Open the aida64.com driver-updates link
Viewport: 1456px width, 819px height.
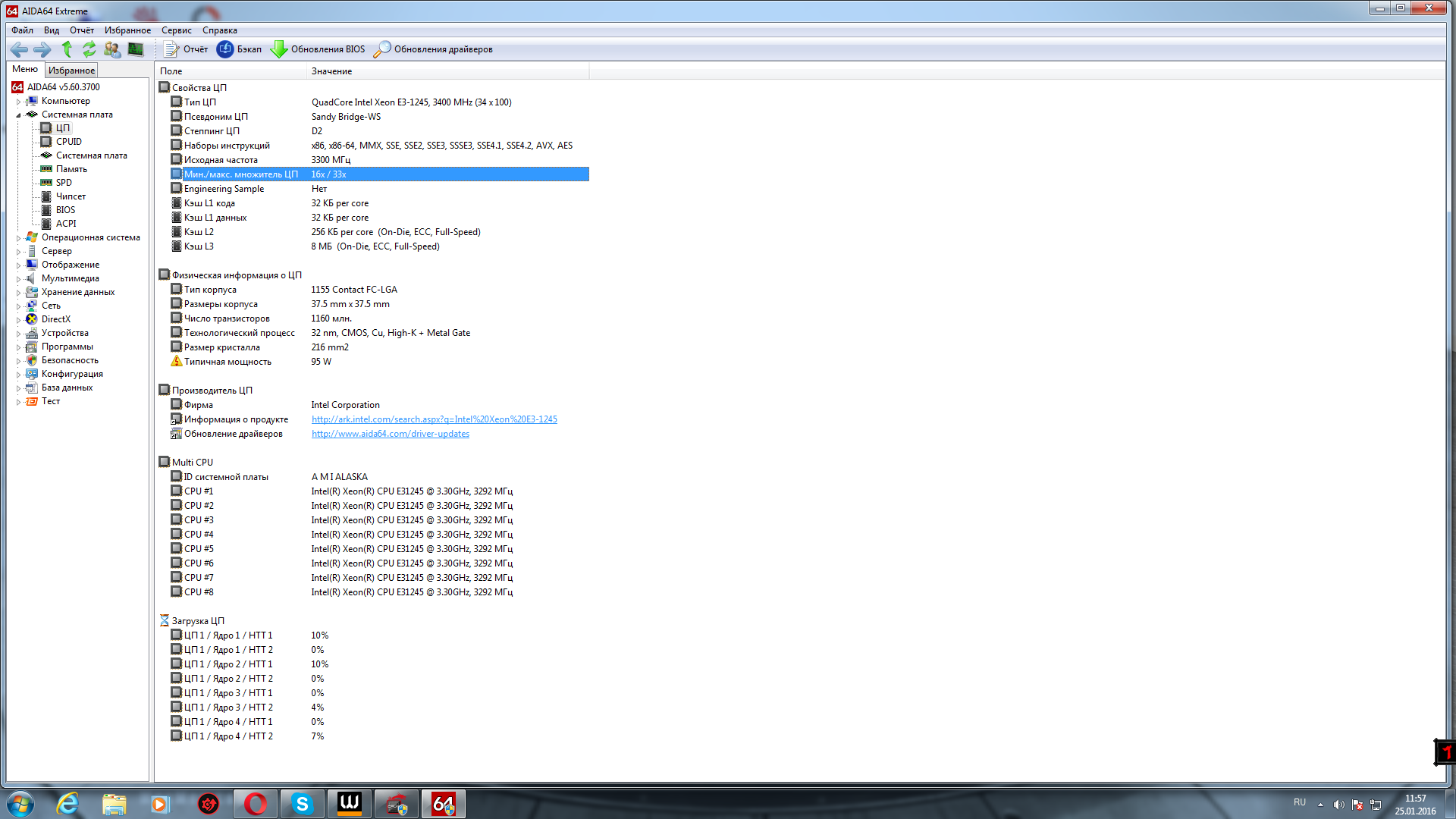point(390,434)
